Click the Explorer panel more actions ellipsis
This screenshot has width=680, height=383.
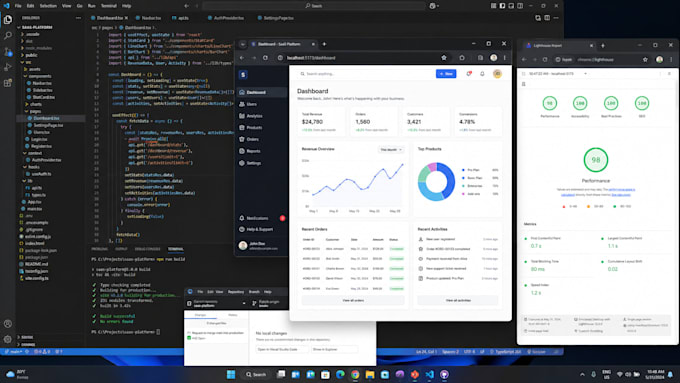pos(78,18)
